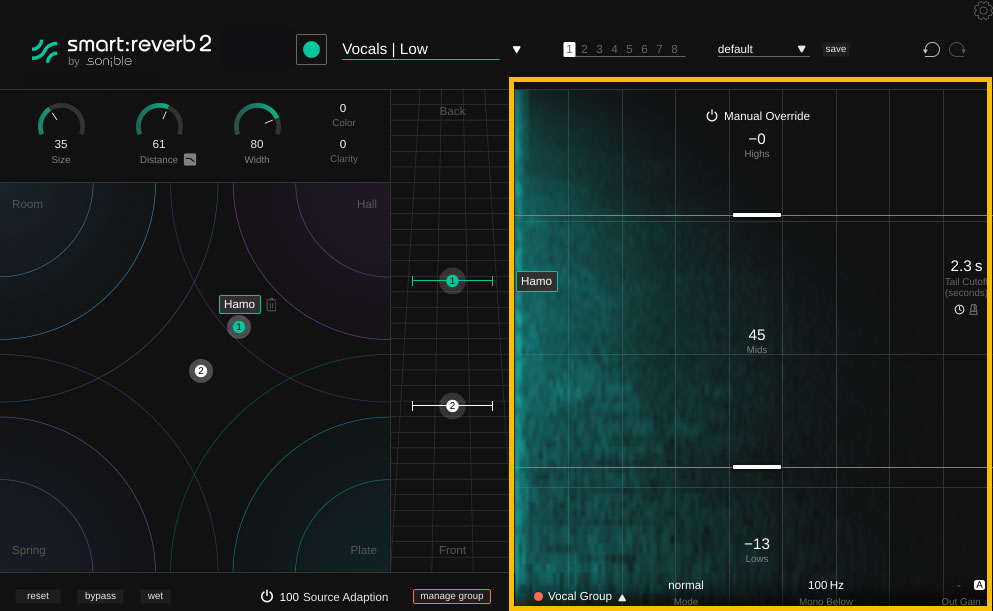Select the metronome tempo sync icon
This screenshot has height=611, width=993.
coord(973,310)
